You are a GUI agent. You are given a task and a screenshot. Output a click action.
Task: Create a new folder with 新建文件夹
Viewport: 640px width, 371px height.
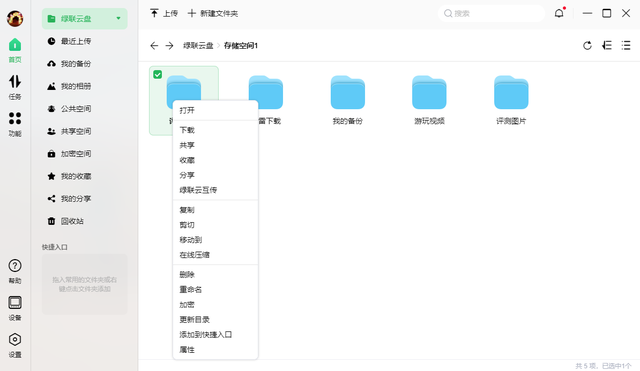click(x=213, y=13)
